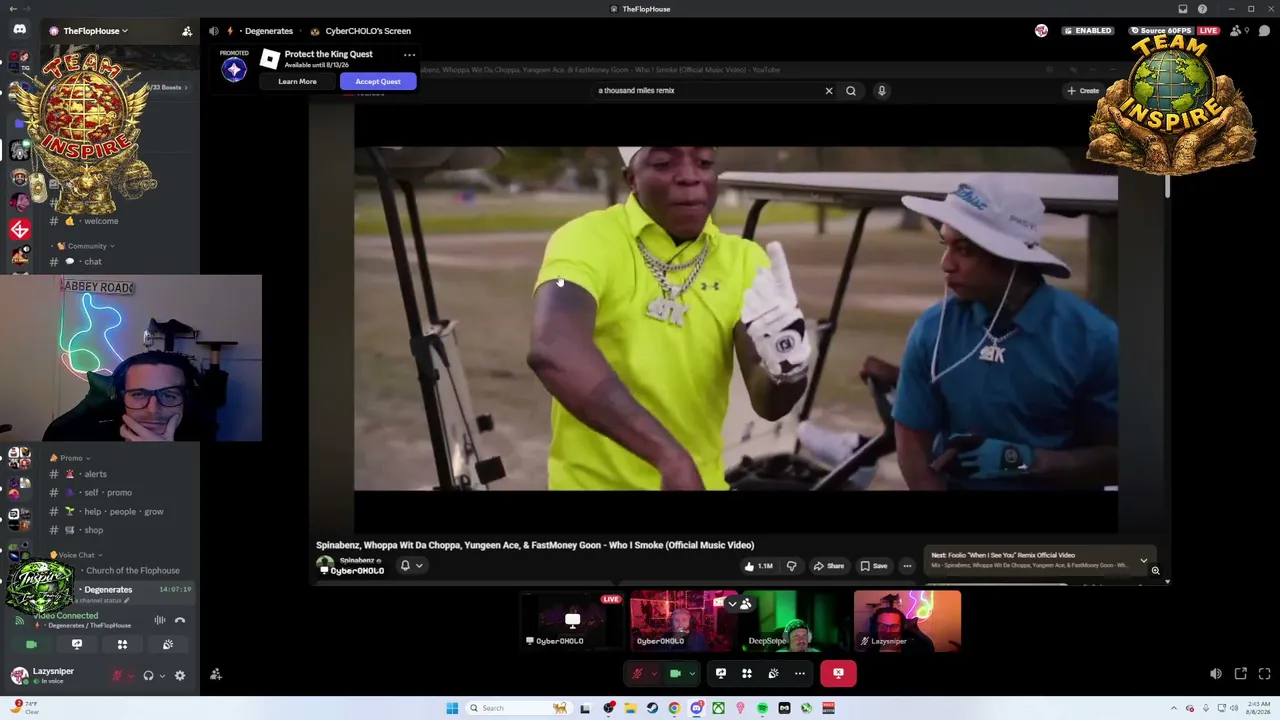Click the red stop watching stream button

[838, 674]
